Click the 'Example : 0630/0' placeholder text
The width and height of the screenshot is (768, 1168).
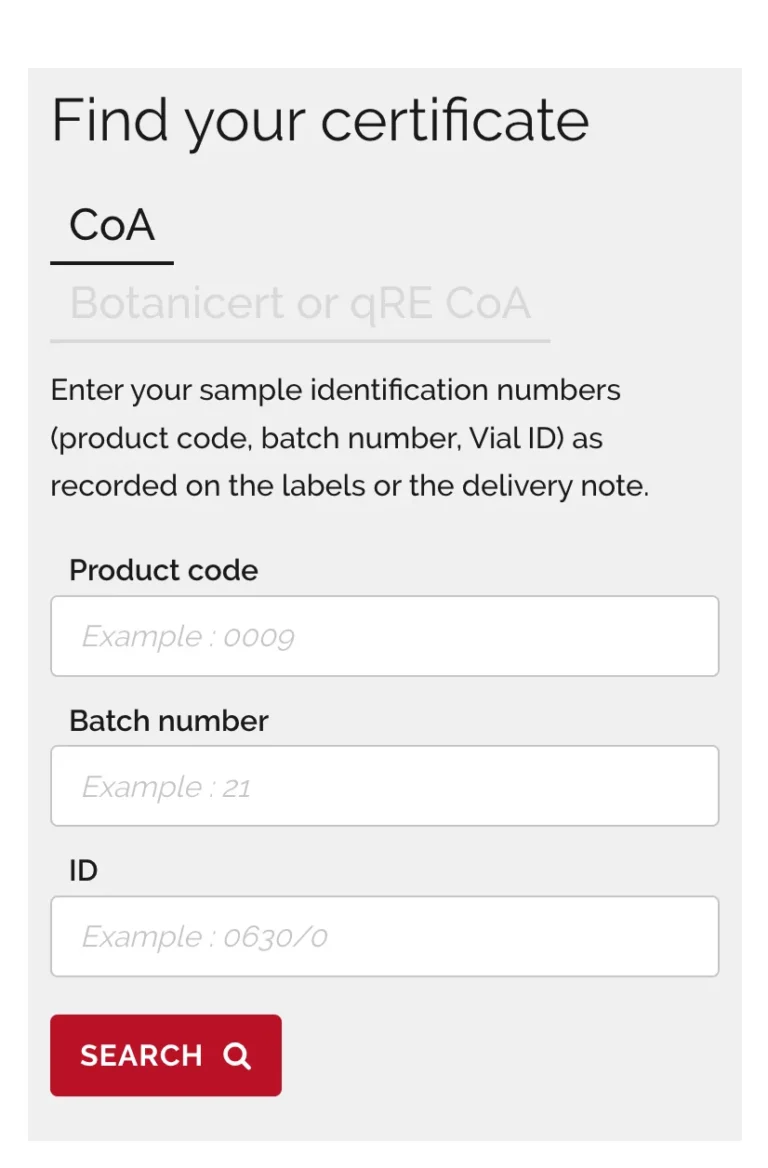pyautogui.click(x=204, y=937)
